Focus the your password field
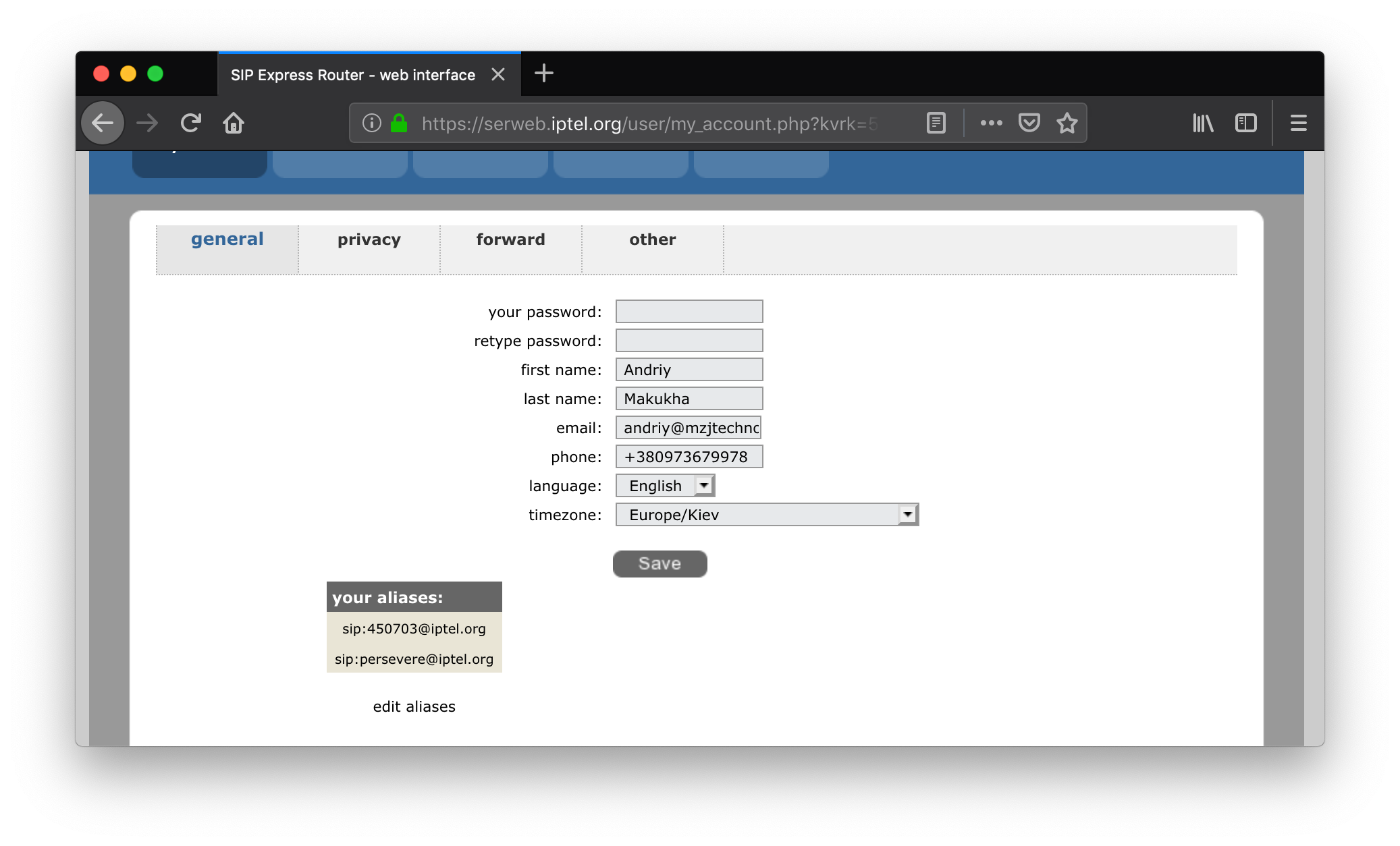This screenshot has height=846, width=1400. pyautogui.click(x=689, y=312)
